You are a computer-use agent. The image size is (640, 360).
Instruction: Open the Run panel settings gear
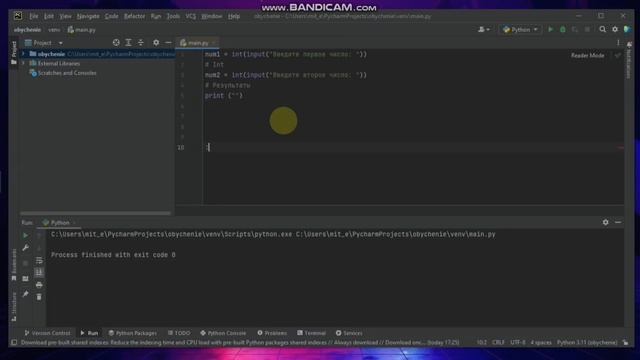(605, 222)
